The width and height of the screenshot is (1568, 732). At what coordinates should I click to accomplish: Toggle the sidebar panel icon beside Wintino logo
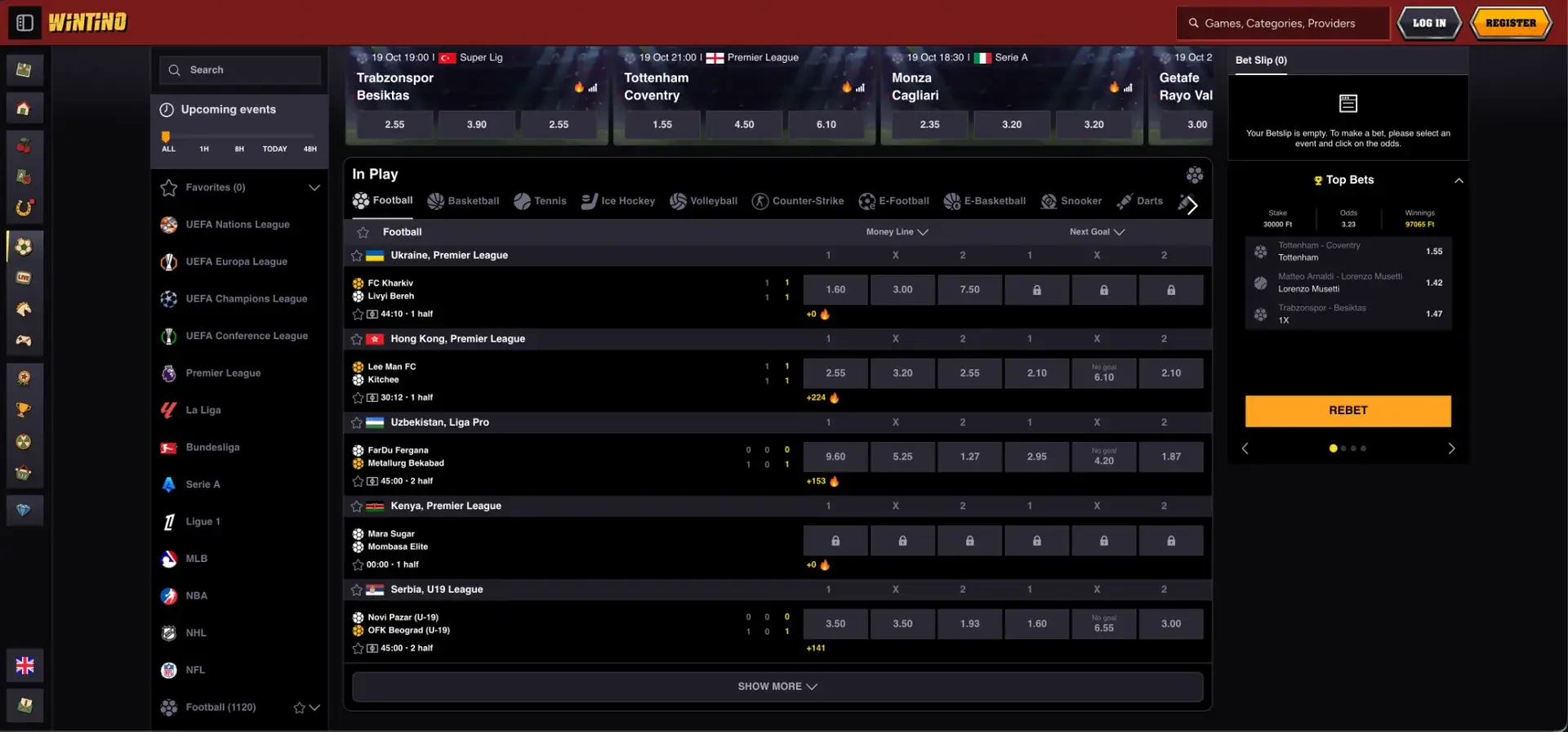[24, 23]
